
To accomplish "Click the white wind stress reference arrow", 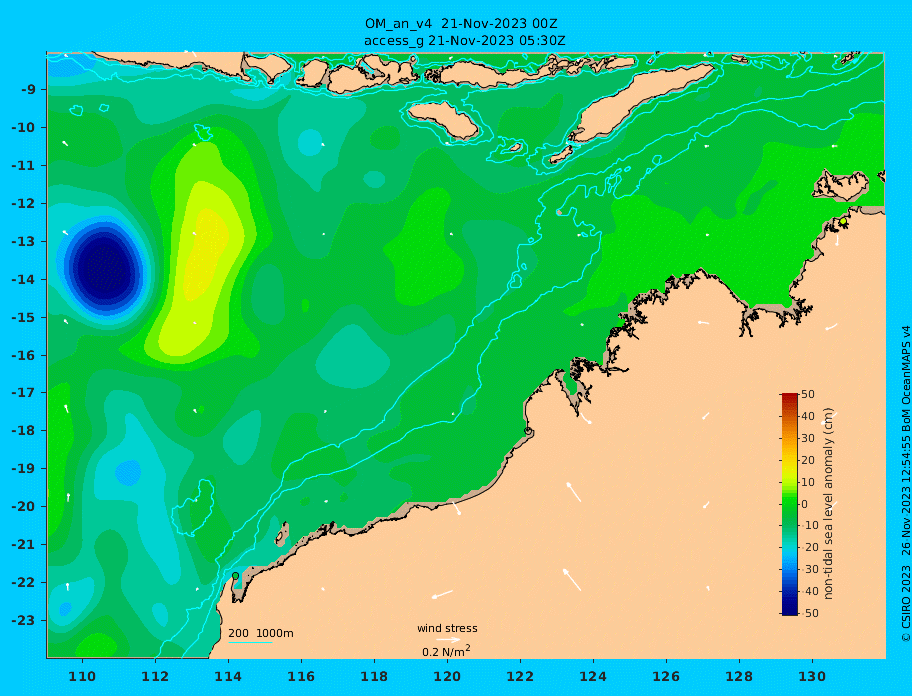I will pos(448,640).
